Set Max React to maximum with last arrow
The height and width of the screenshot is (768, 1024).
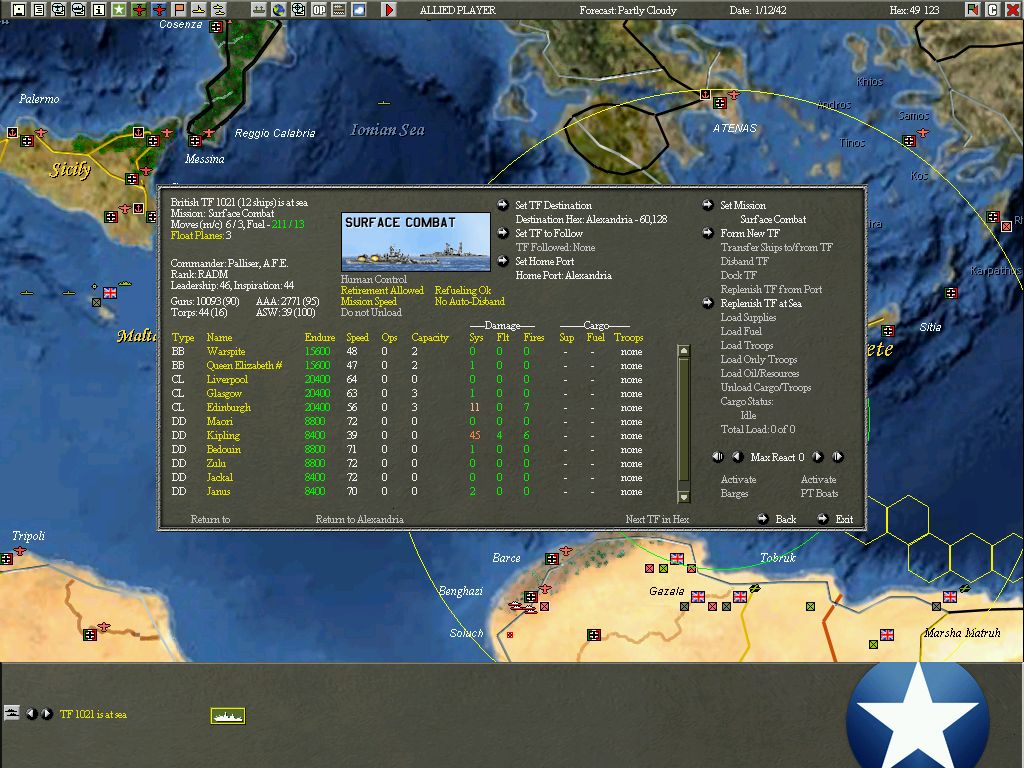pos(838,456)
